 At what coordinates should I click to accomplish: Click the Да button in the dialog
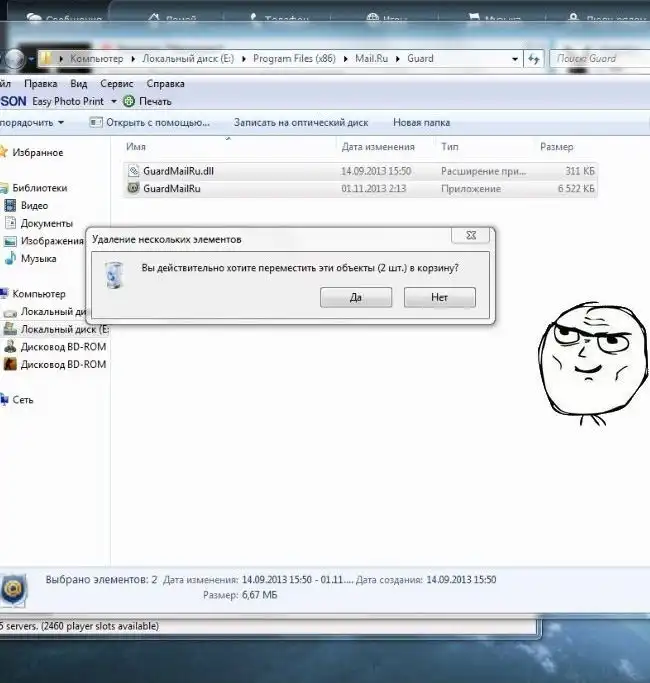coord(356,298)
